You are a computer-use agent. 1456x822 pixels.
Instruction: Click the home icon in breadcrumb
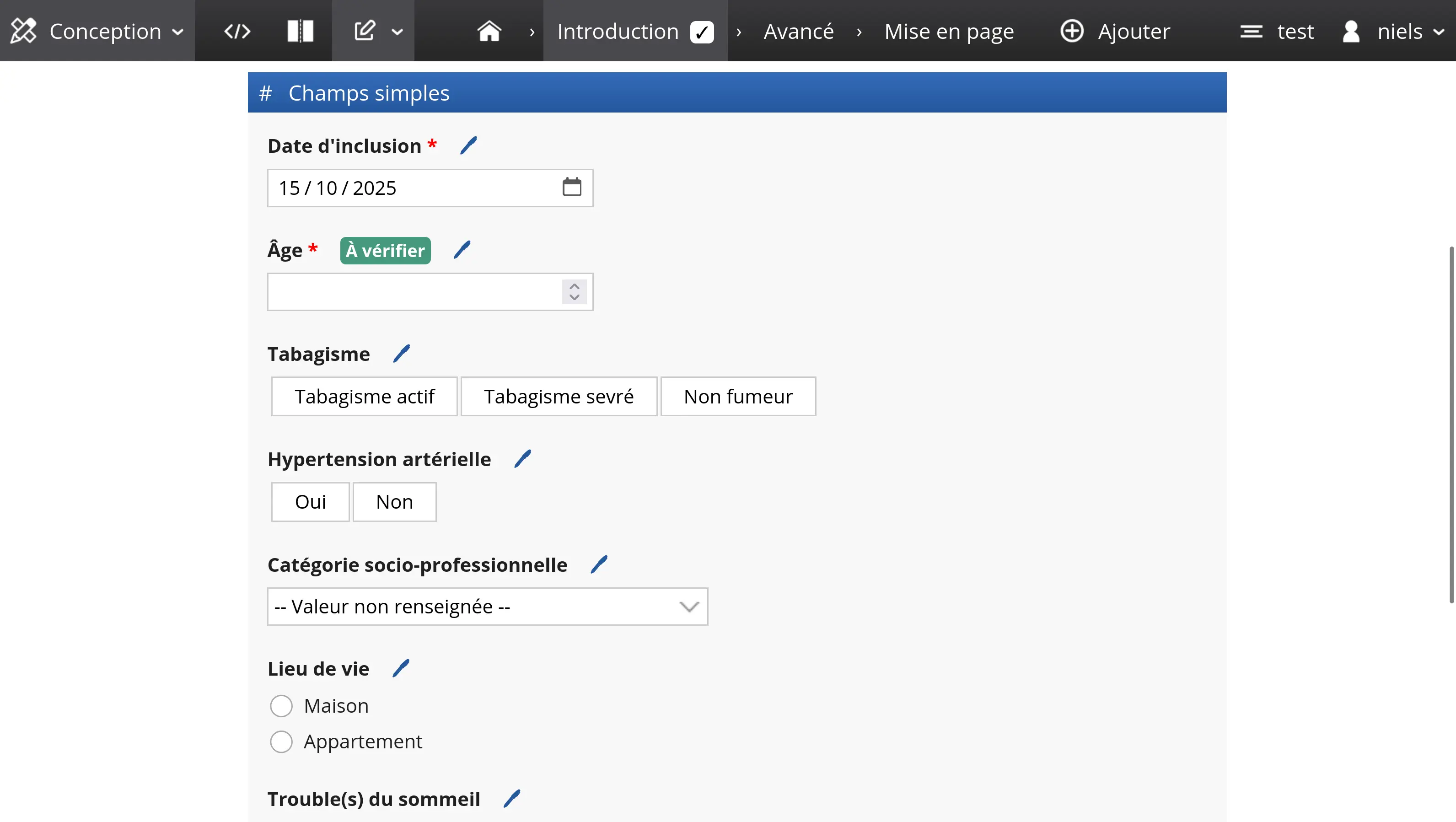(x=489, y=31)
